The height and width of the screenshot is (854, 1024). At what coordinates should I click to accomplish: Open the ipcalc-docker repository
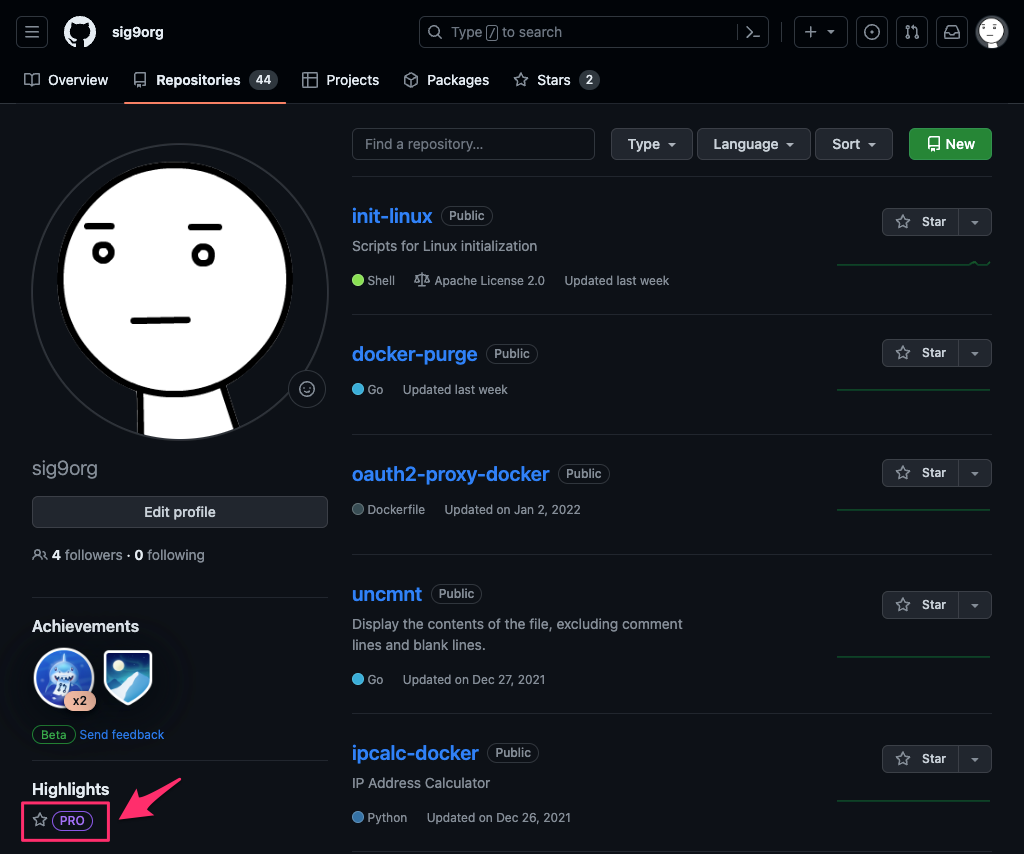point(415,753)
